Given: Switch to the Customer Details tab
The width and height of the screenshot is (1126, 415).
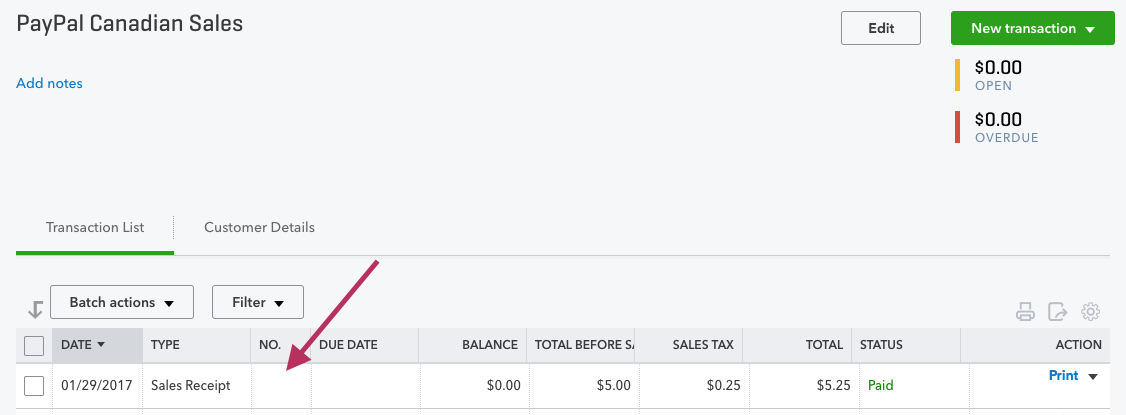Looking at the screenshot, I should tap(259, 228).
